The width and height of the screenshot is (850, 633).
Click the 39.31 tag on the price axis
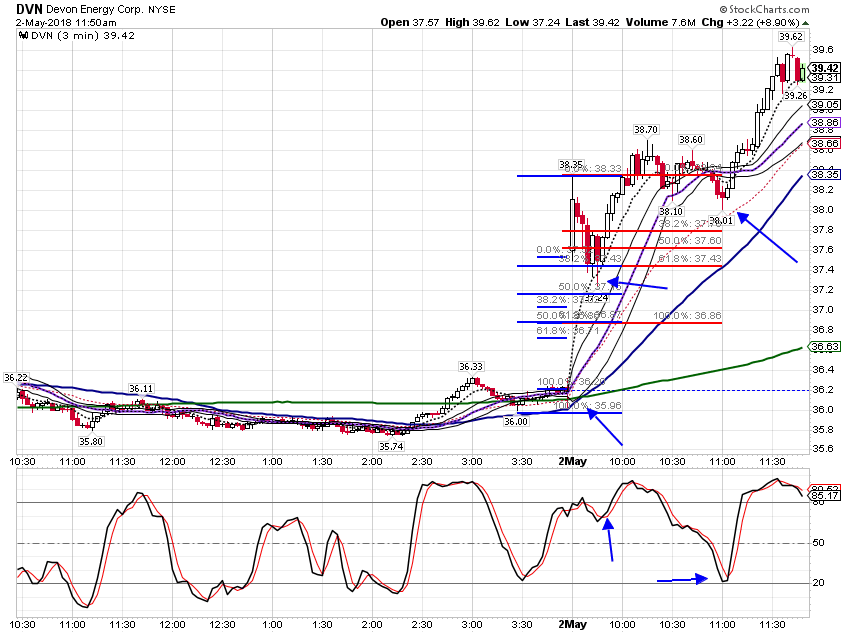tap(825, 78)
